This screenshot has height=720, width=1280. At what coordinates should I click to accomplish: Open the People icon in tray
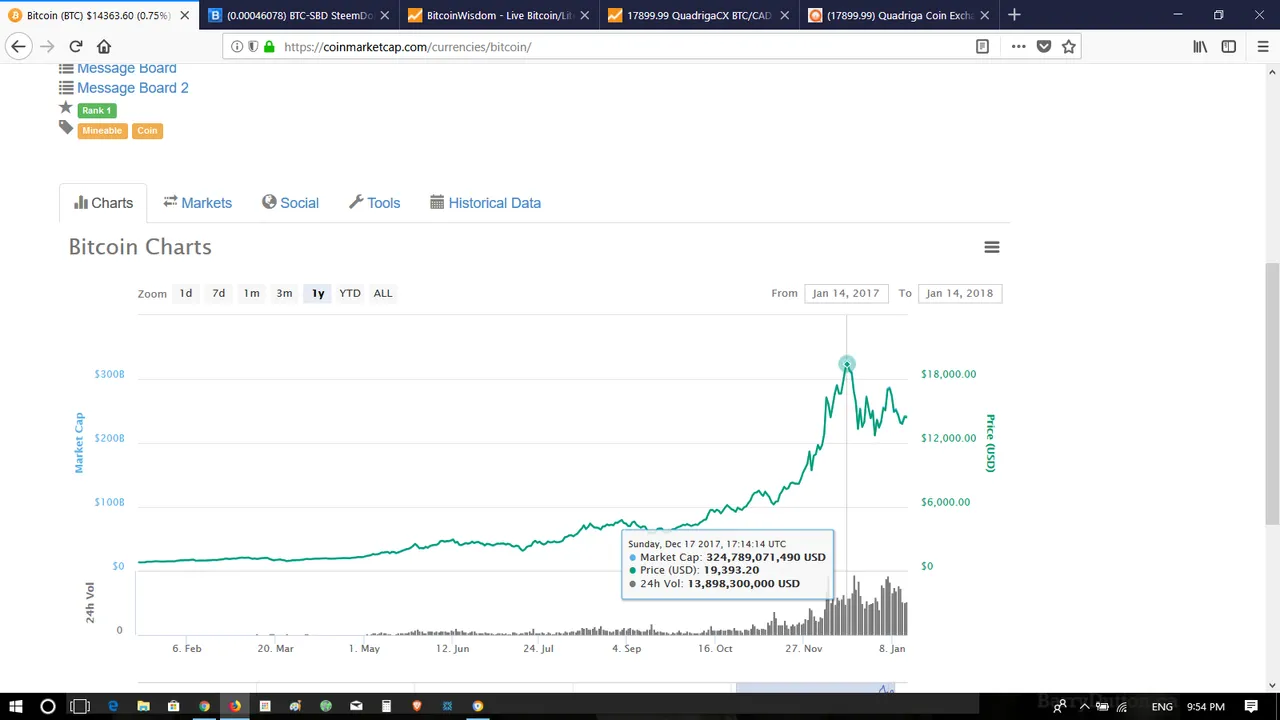tap(1058, 706)
